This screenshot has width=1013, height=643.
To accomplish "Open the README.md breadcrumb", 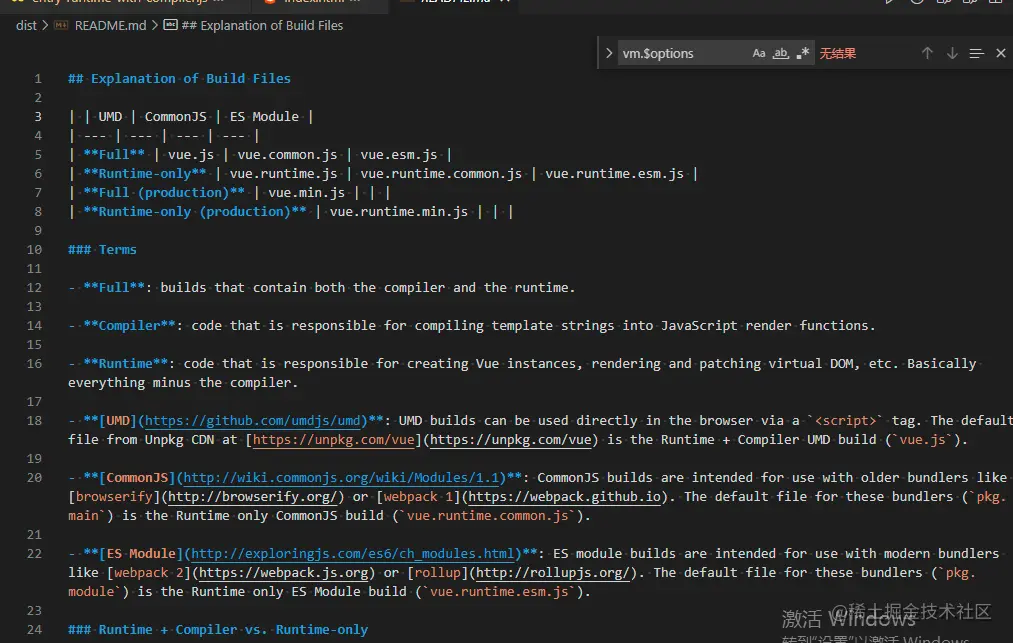I will (x=110, y=25).
